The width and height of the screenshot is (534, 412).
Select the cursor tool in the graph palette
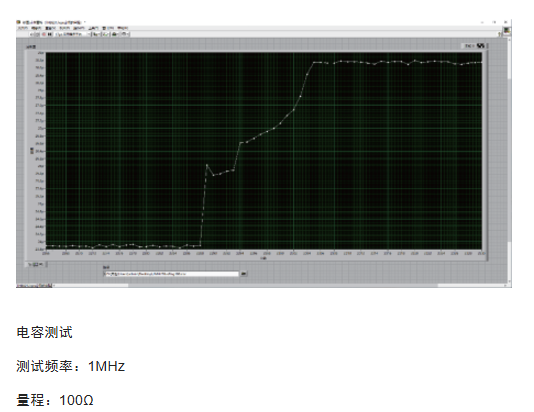(x=30, y=265)
